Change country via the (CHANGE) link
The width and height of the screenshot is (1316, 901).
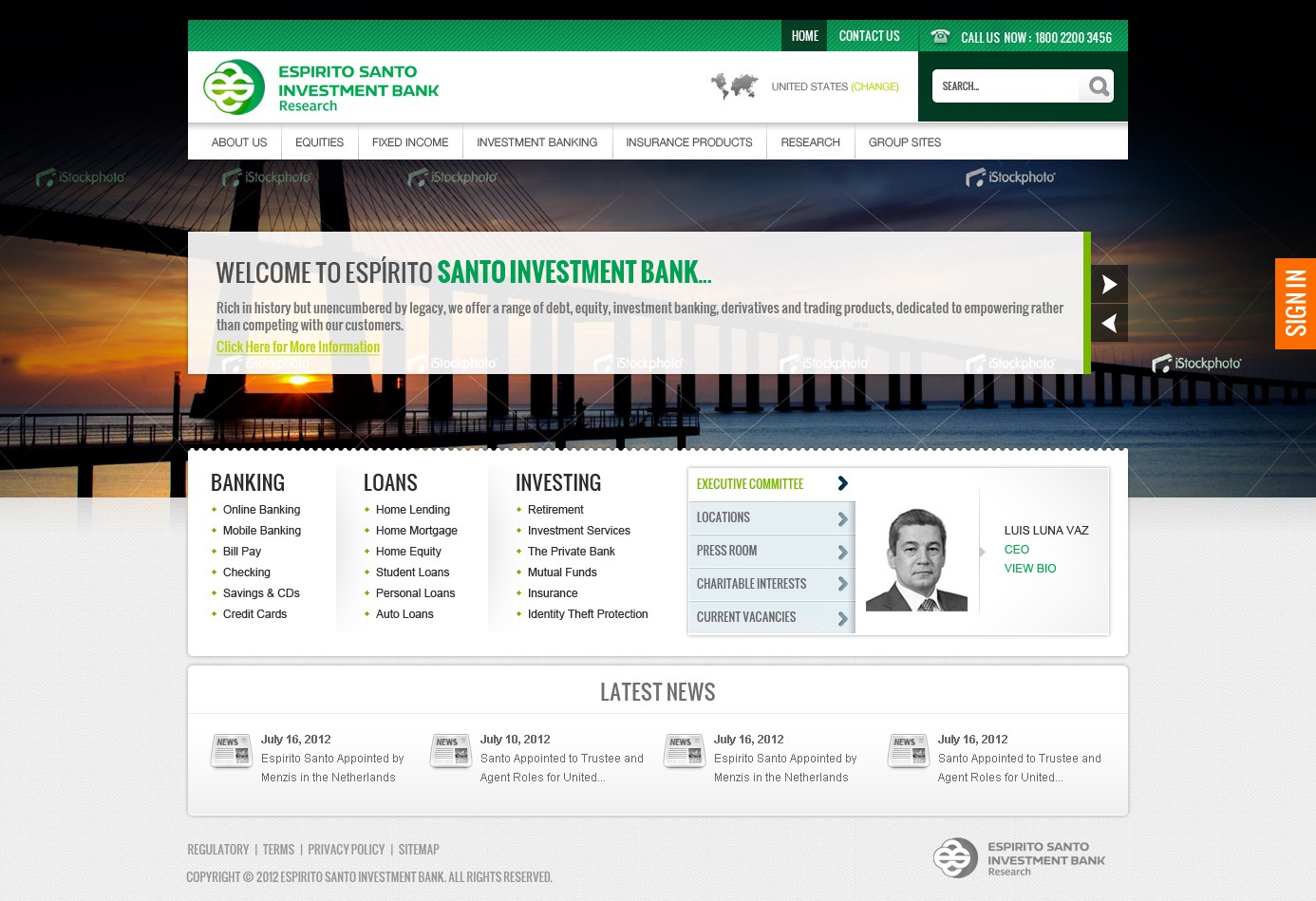(x=874, y=86)
